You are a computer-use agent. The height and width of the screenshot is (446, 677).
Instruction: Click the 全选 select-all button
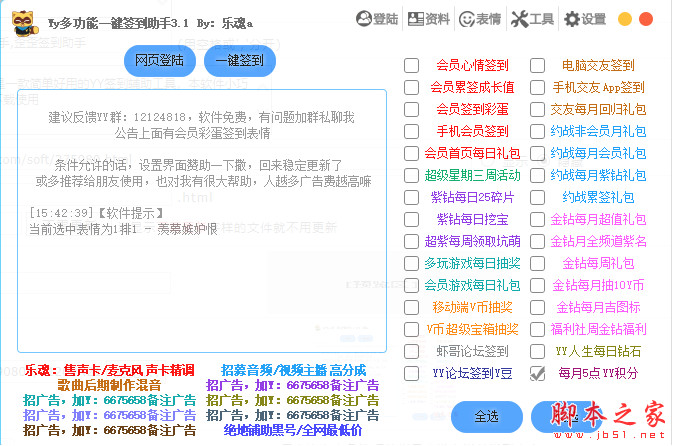pyautogui.click(x=487, y=417)
